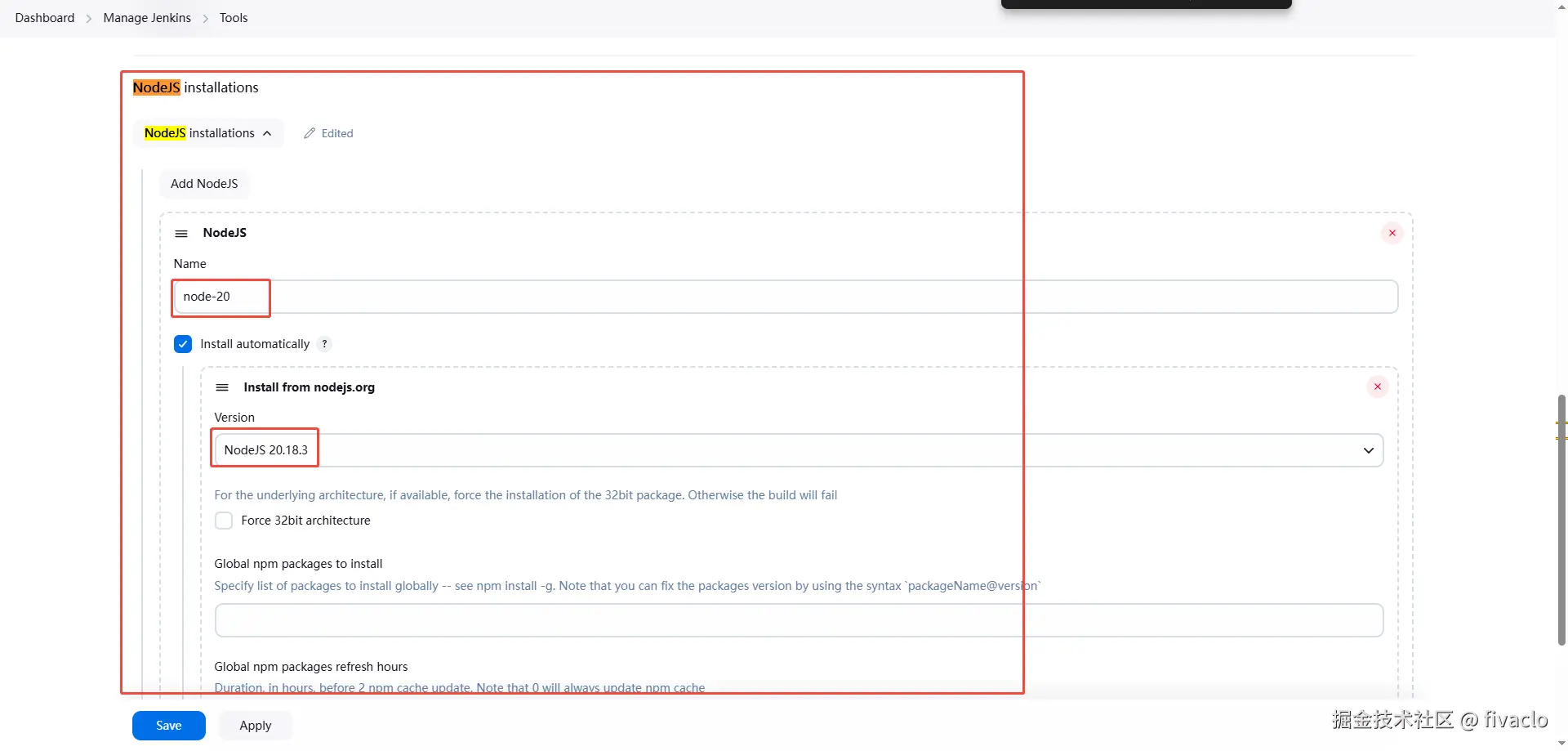
Task: Open help for Install automatically
Action: point(324,344)
